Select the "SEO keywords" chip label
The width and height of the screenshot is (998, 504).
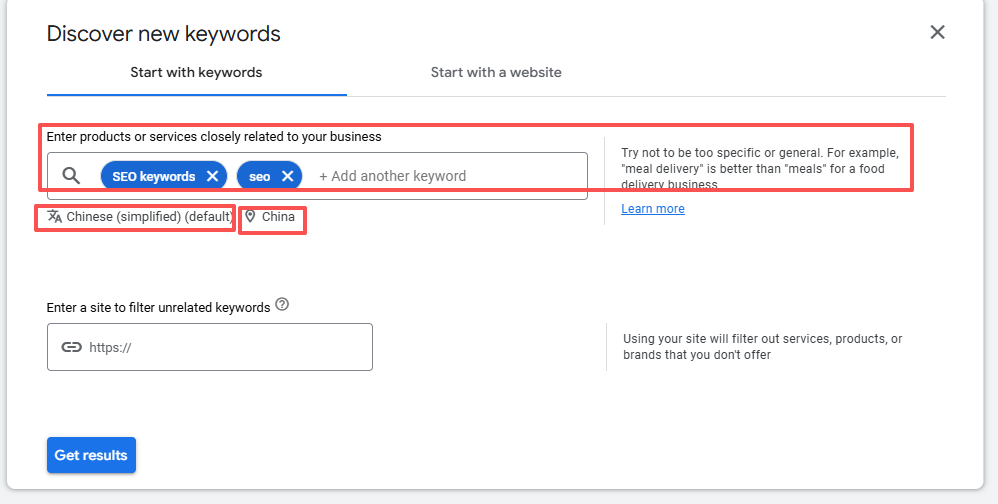153,176
